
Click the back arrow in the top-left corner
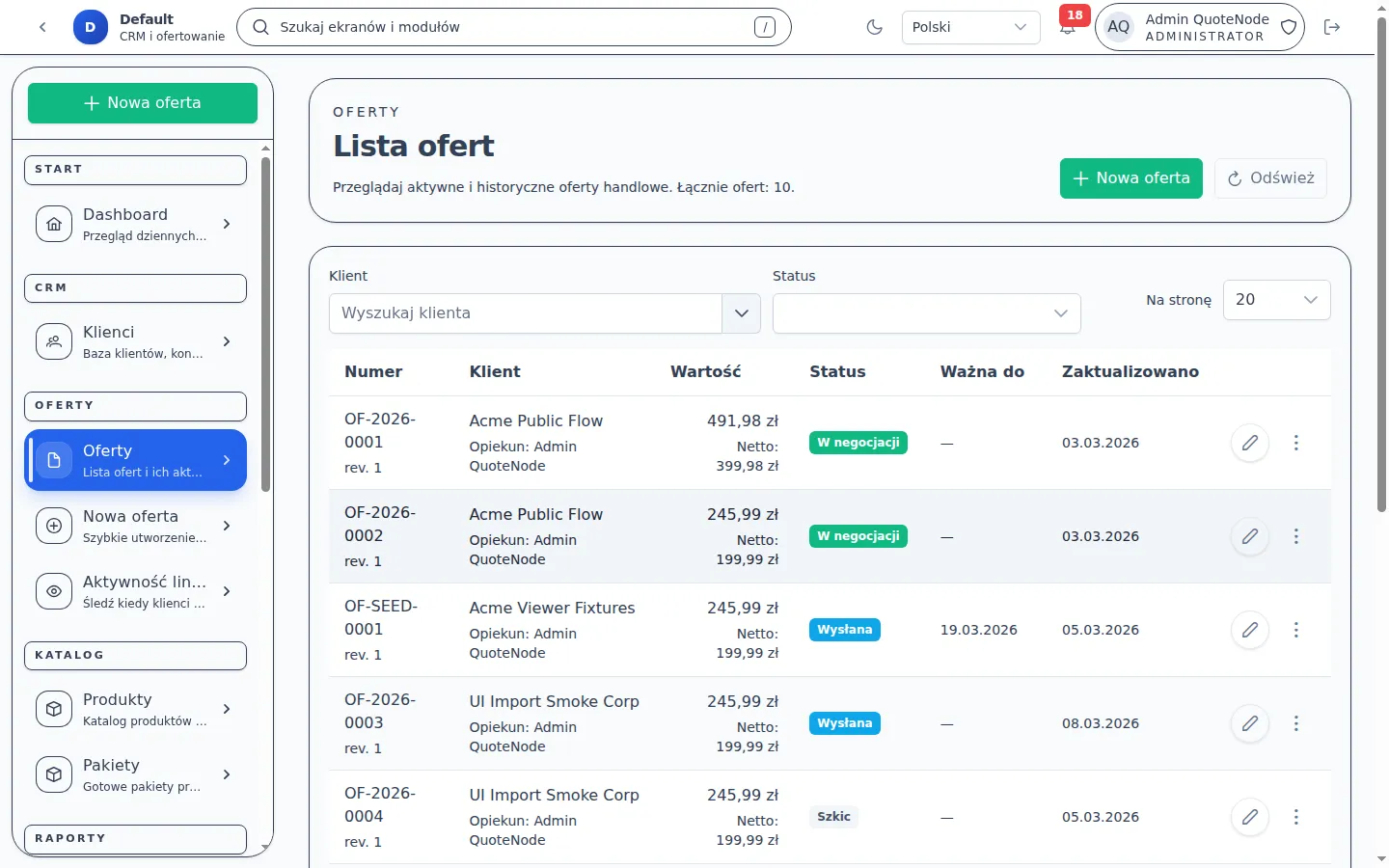click(x=42, y=27)
